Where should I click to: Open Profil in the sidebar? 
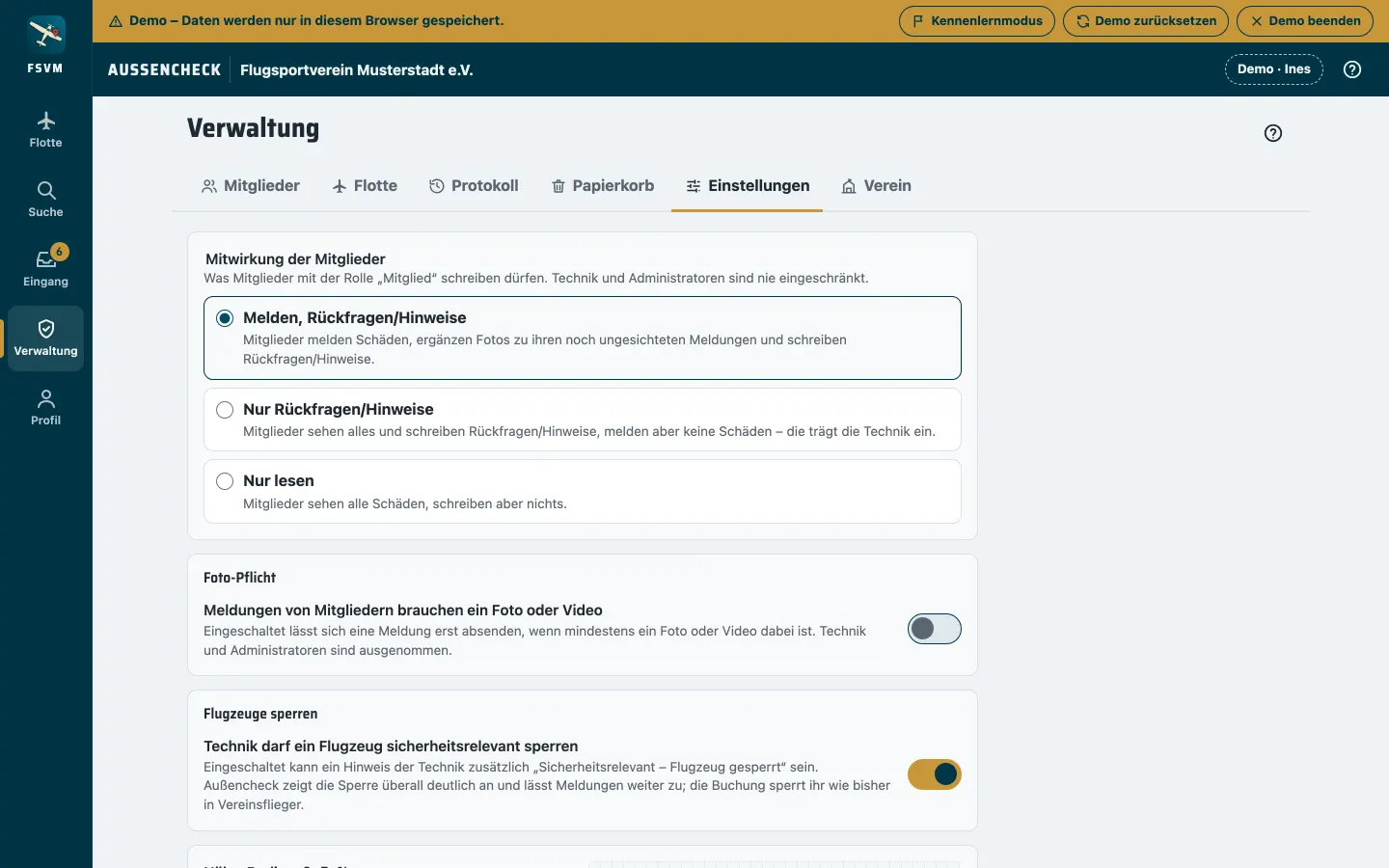click(45, 408)
